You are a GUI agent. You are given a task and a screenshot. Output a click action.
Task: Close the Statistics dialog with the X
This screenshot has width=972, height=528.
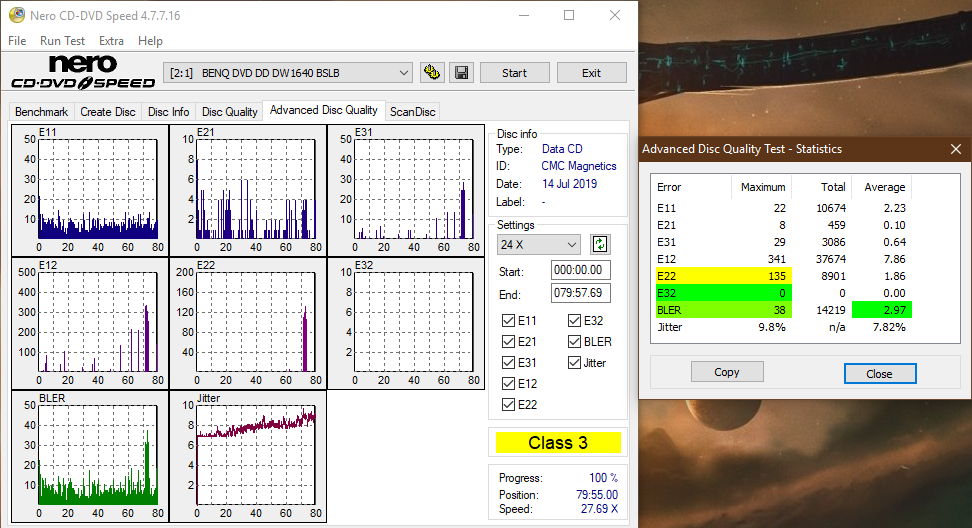pyautogui.click(x=955, y=149)
